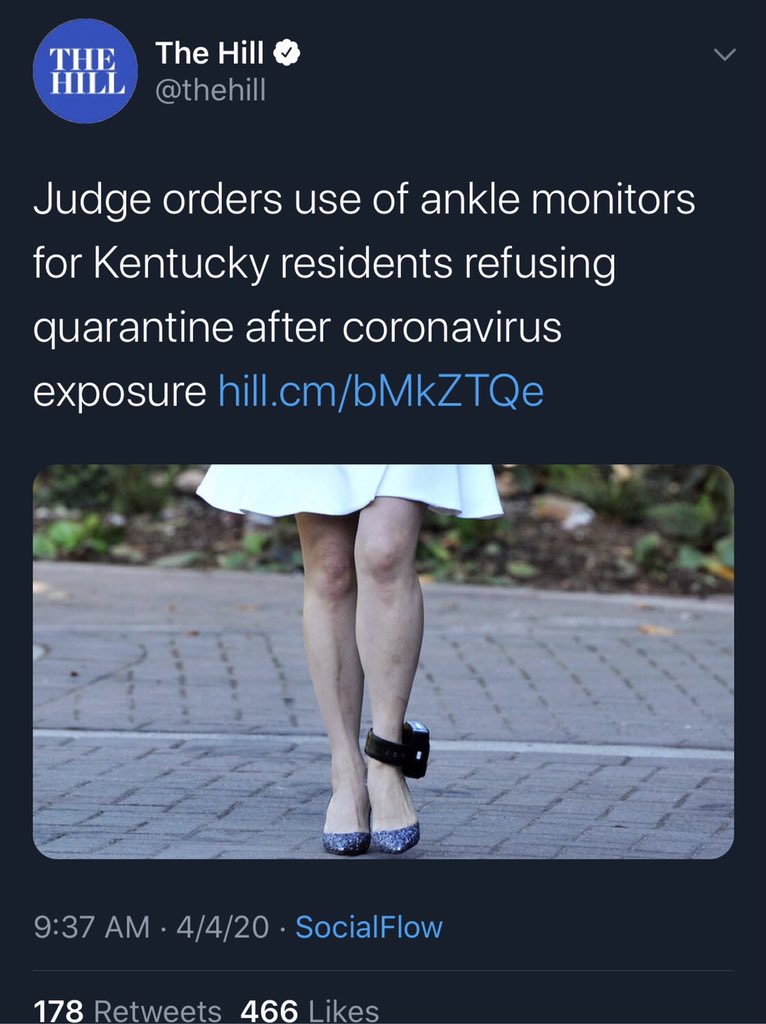Click the 4/4/20 tweet date

click(223, 927)
